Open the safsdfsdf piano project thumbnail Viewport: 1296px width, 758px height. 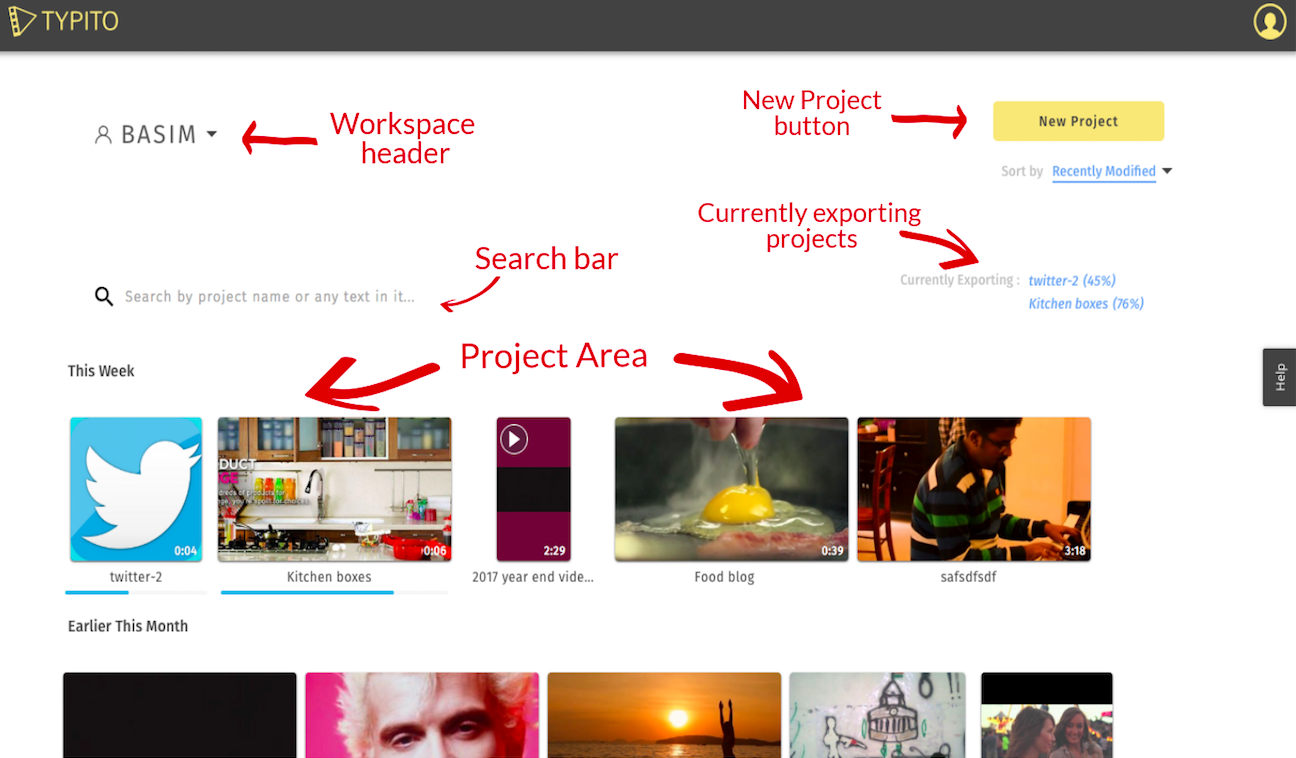click(974, 489)
